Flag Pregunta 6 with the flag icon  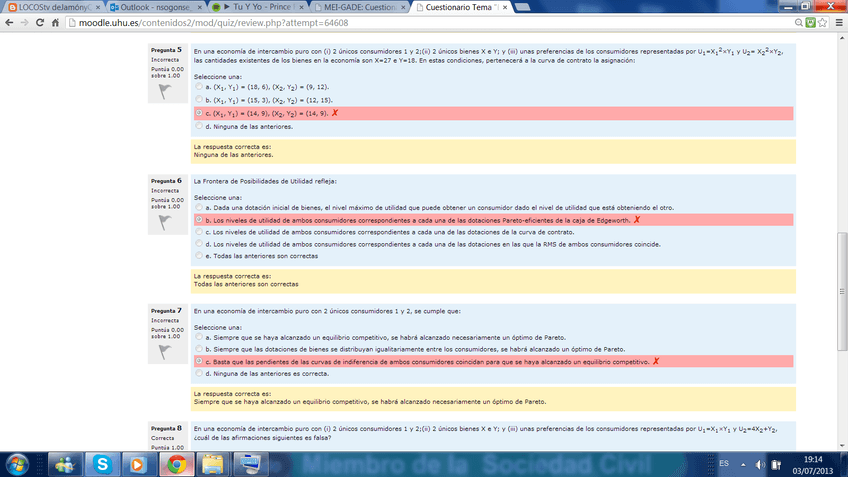click(x=165, y=222)
